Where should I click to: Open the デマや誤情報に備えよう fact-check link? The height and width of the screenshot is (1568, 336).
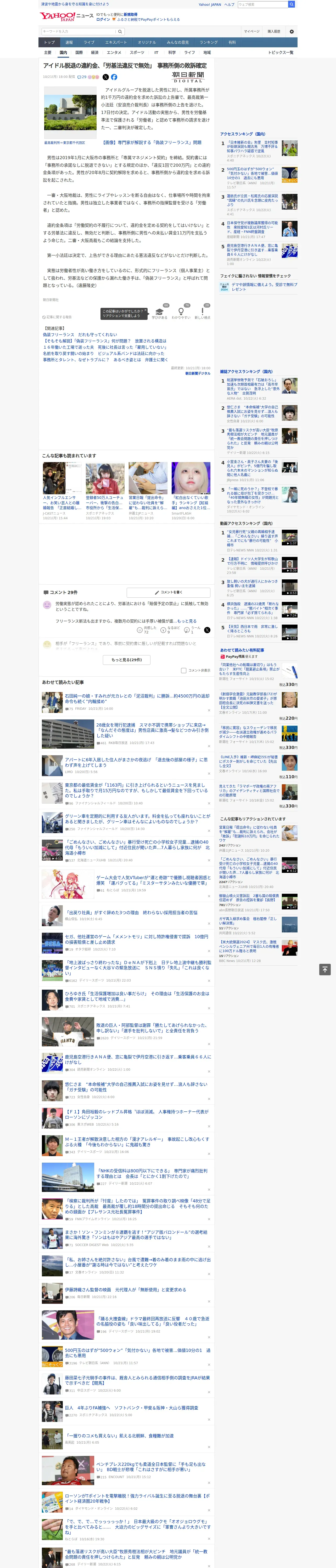tap(264, 287)
